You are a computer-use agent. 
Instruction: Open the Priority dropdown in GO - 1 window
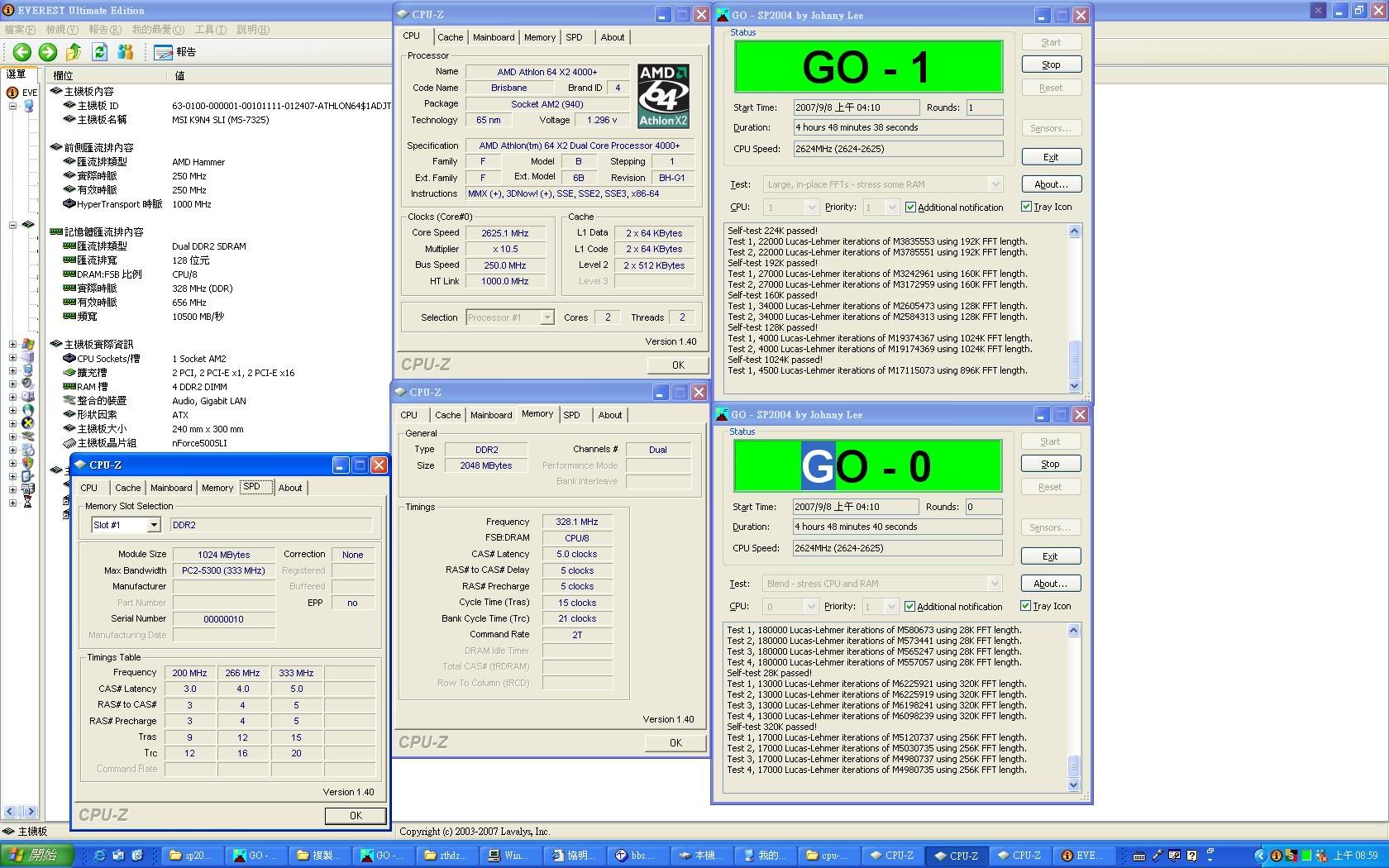pos(891,207)
